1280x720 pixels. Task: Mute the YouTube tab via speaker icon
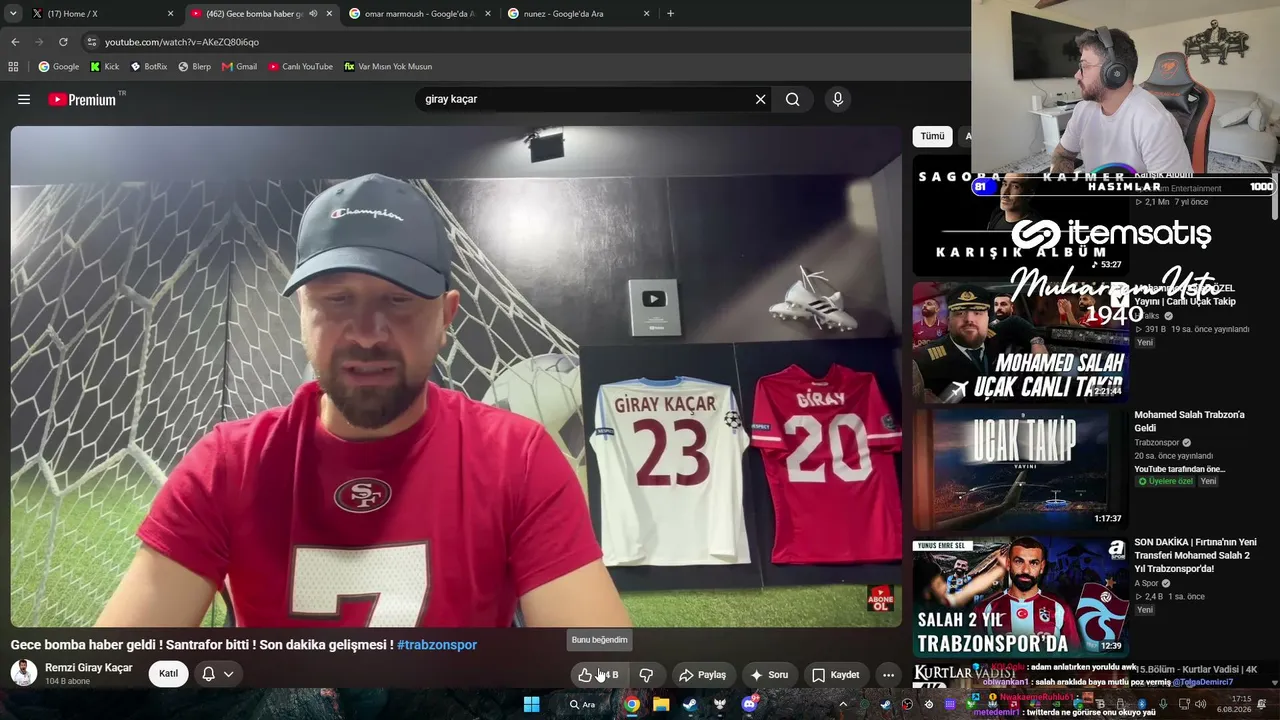pyautogui.click(x=314, y=14)
